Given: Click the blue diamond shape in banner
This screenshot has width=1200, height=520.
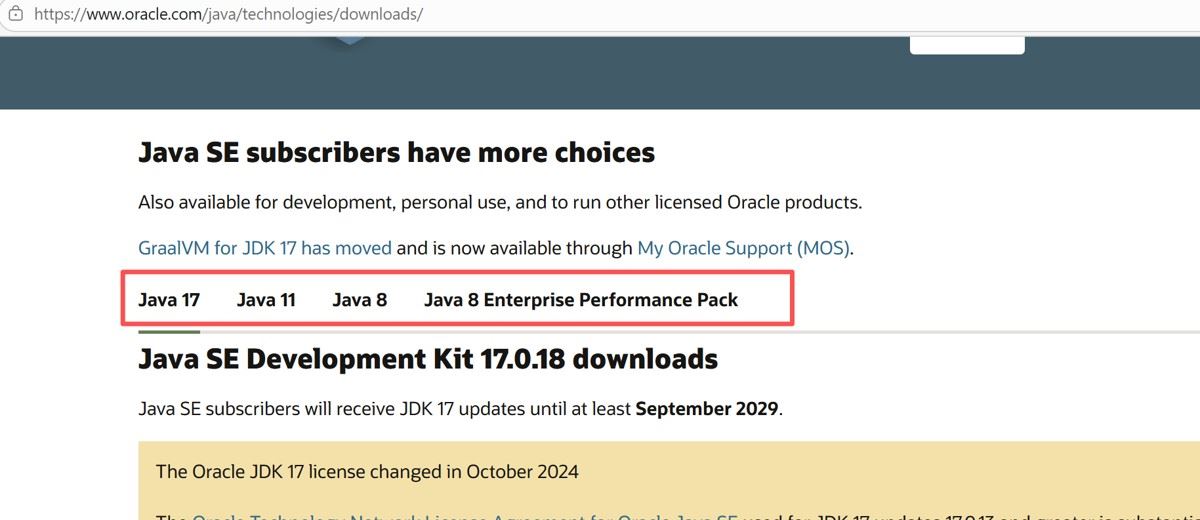Looking at the screenshot, I should (349, 40).
